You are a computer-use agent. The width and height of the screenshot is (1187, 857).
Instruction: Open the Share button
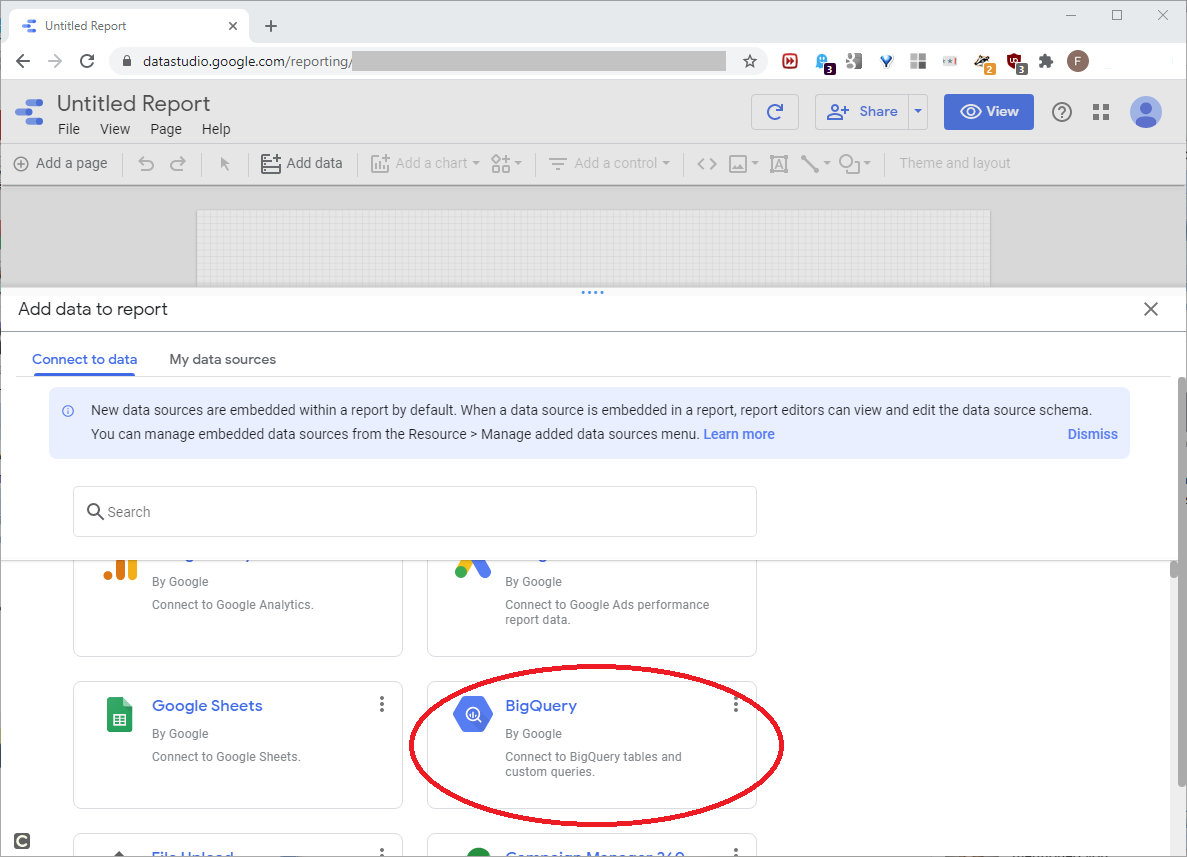click(x=861, y=112)
